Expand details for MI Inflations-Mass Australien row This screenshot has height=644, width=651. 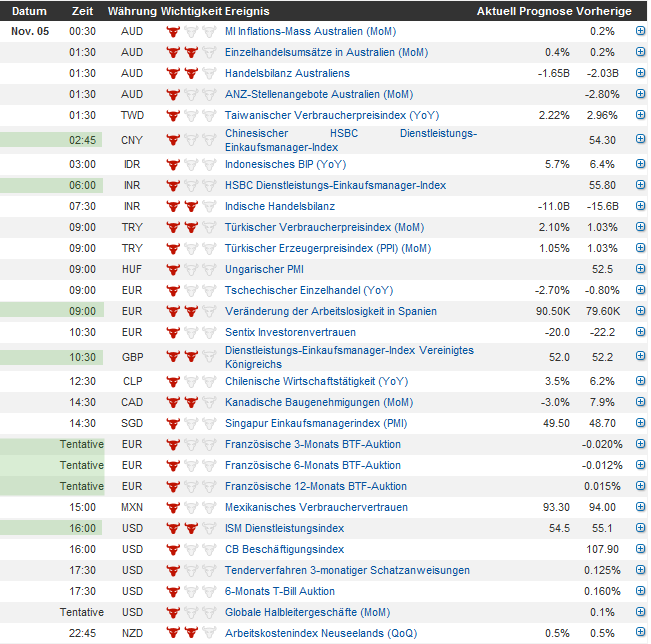[640, 31]
